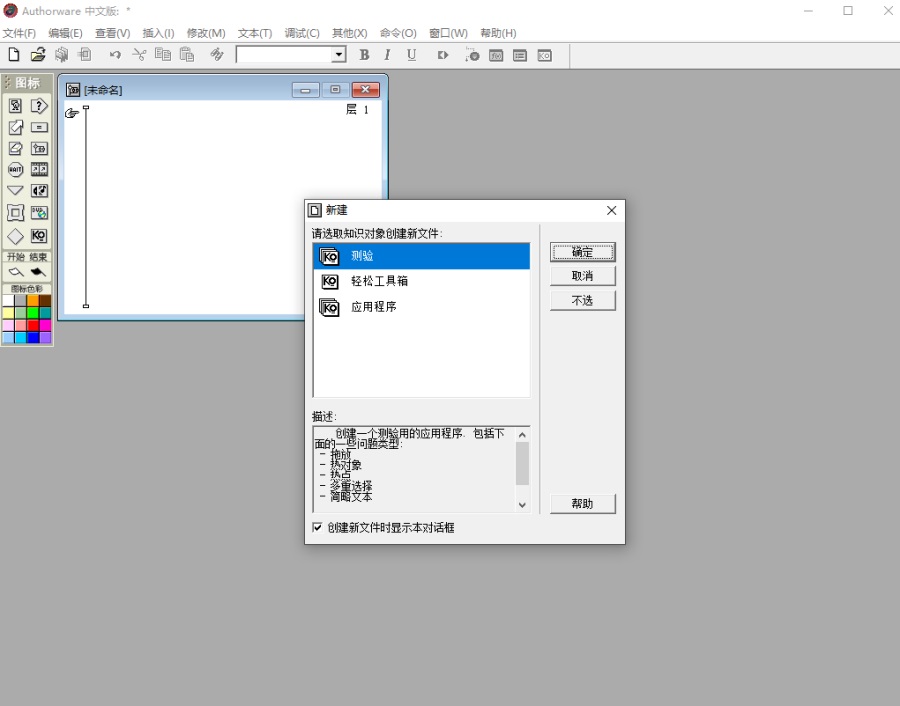Choose the orange icon color swatch
Image resolution: width=900 pixels, height=706 pixels.
33,301
